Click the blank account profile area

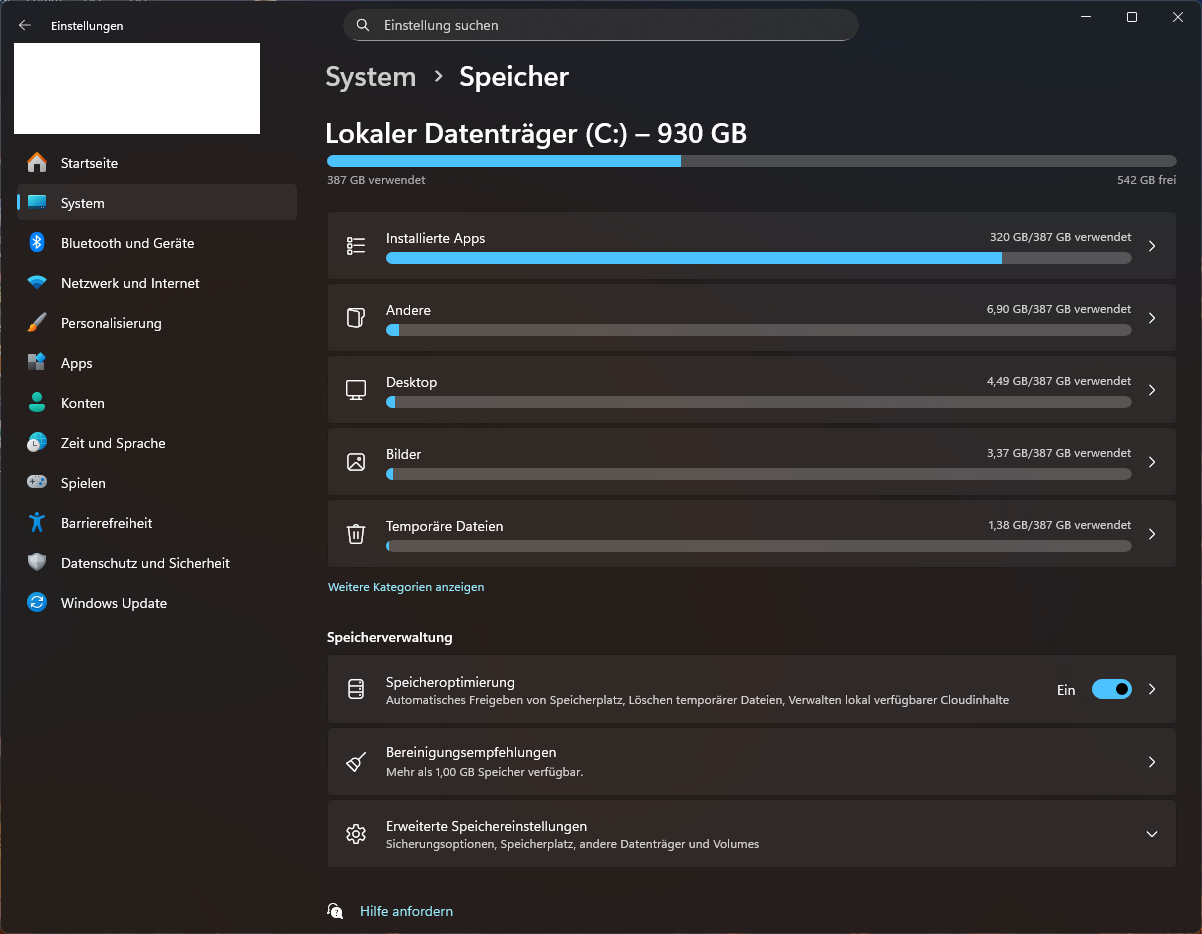click(x=137, y=88)
